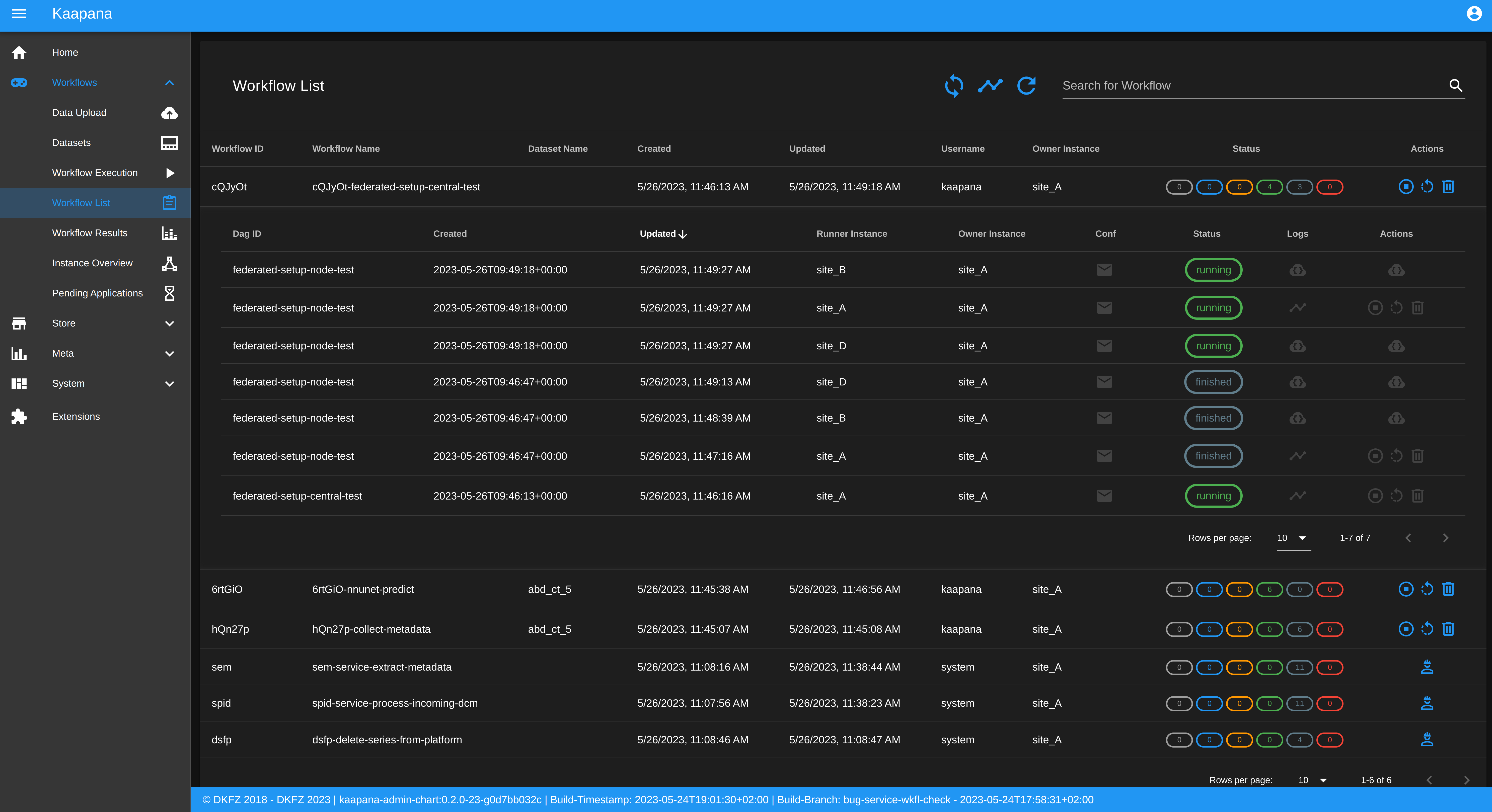The image size is (1492, 812).
Task: Sort jobs by Dag ID column header
Action: click(x=247, y=234)
